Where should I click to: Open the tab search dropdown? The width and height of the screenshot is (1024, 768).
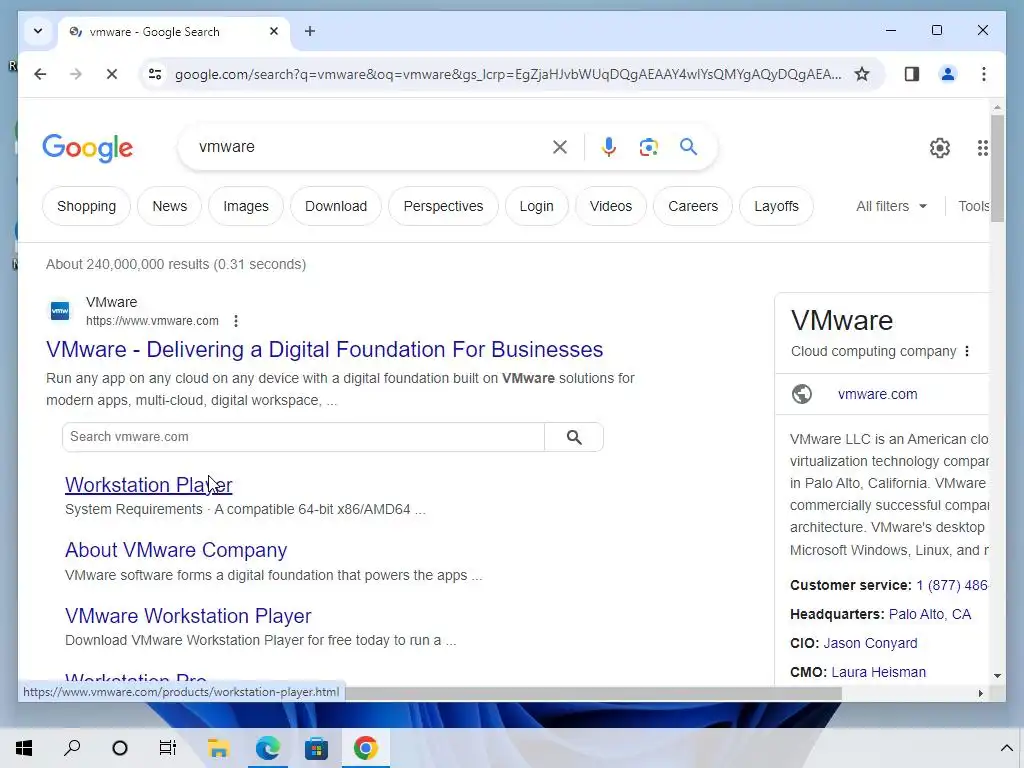tap(38, 31)
